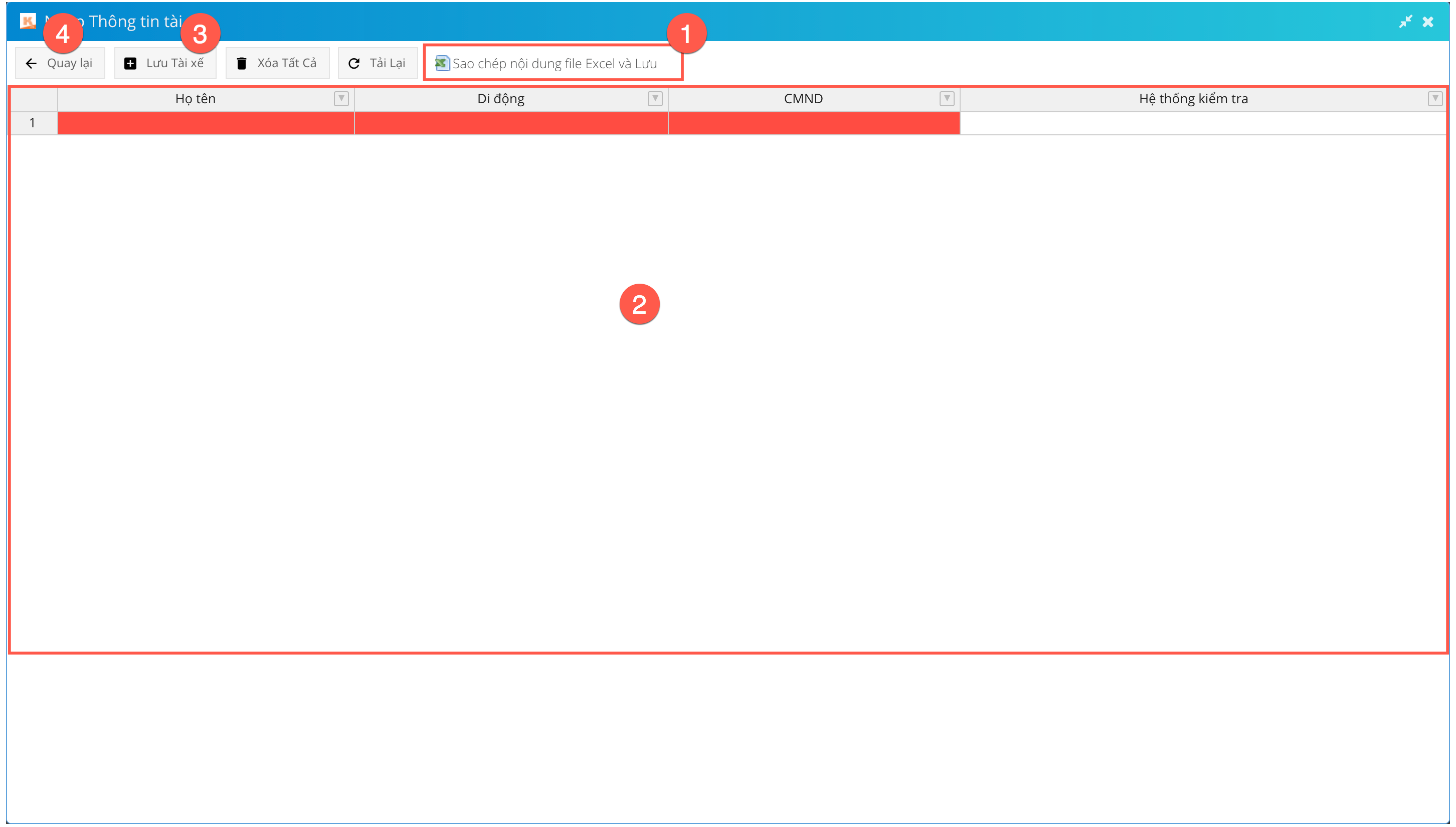The width and height of the screenshot is (1456, 827).
Task: Click the app logo in title bar
Action: coord(27,21)
